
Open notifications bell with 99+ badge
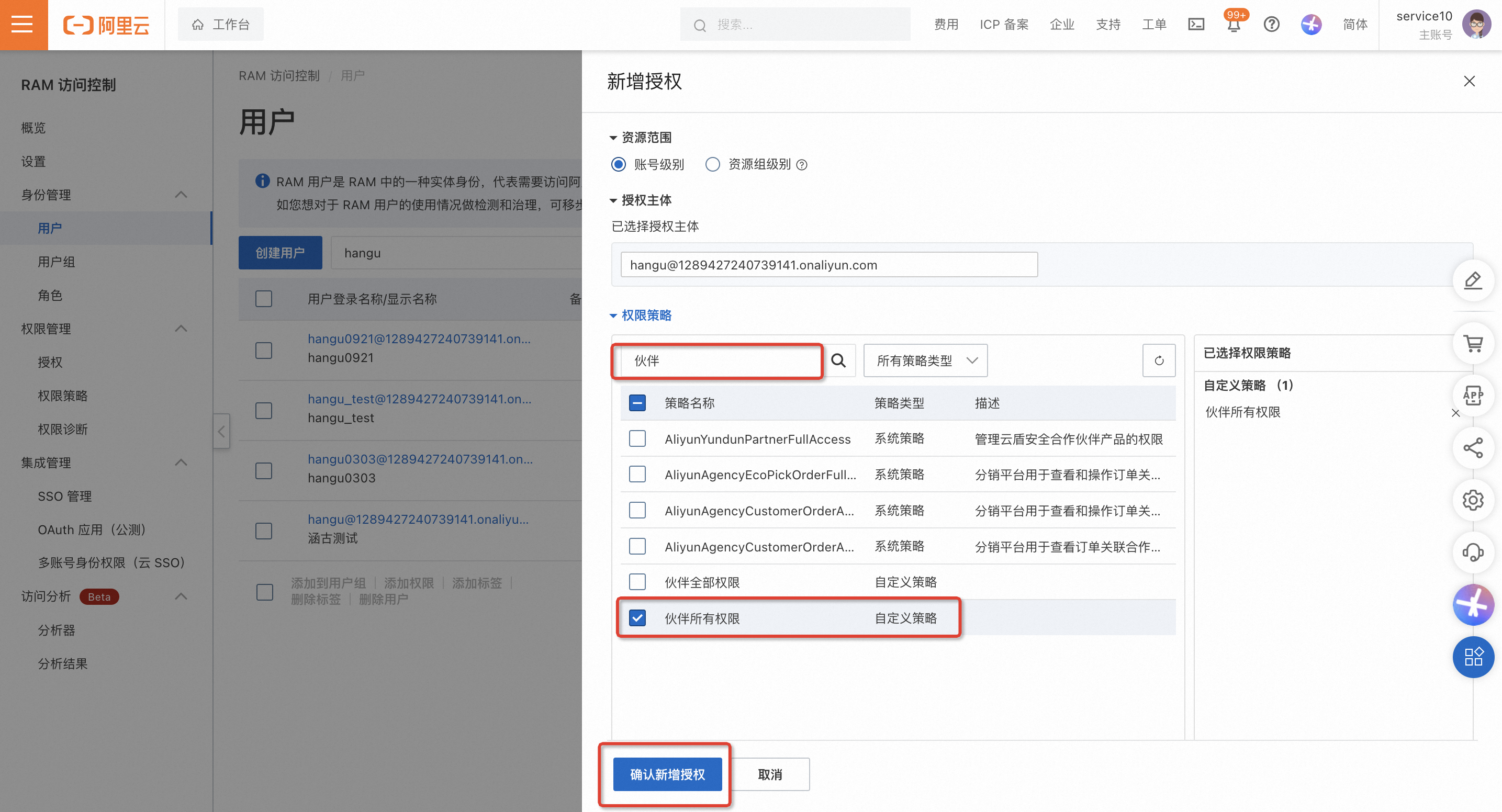[1234, 25]
